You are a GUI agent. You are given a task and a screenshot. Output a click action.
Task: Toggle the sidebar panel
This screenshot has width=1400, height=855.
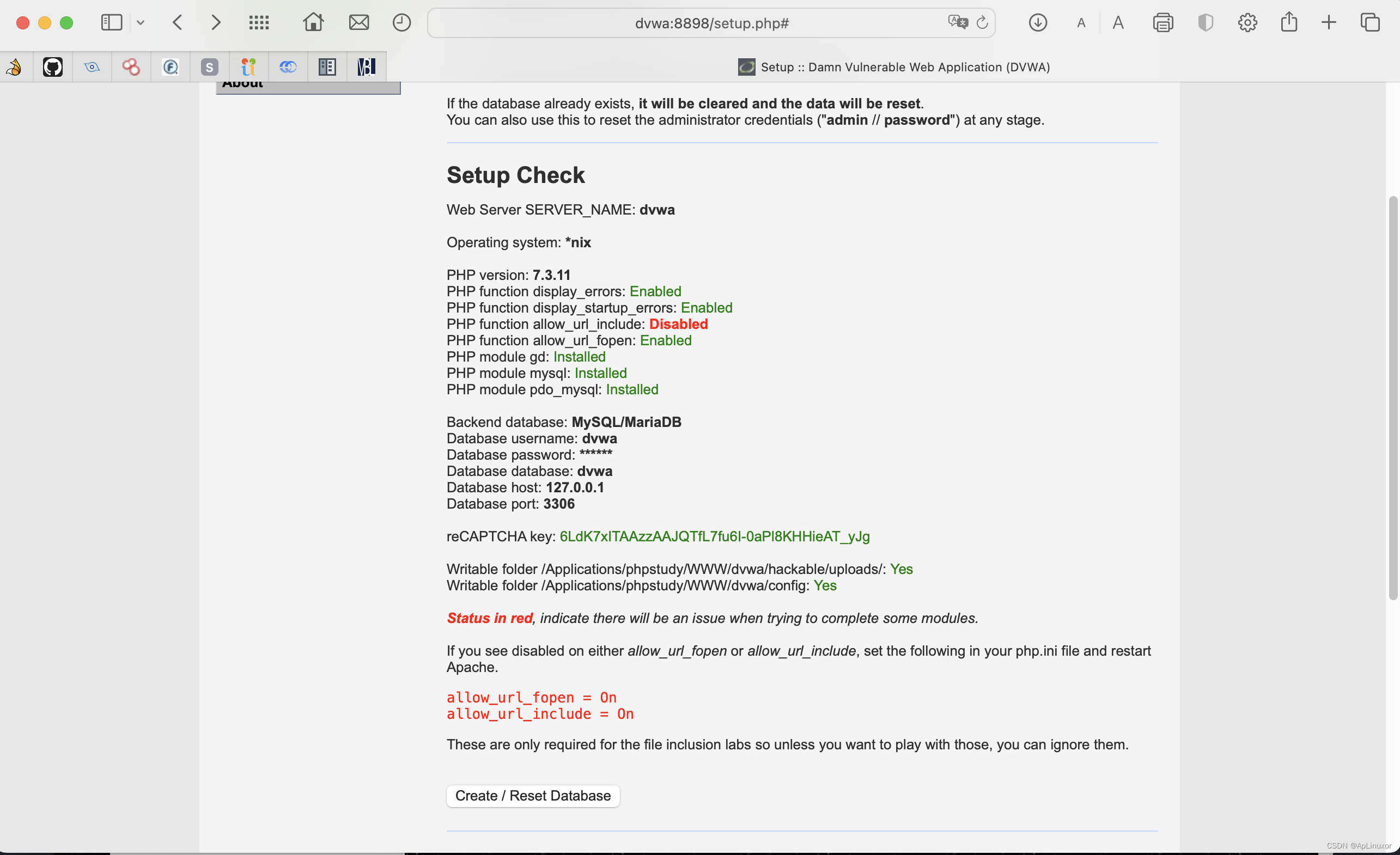111,23
